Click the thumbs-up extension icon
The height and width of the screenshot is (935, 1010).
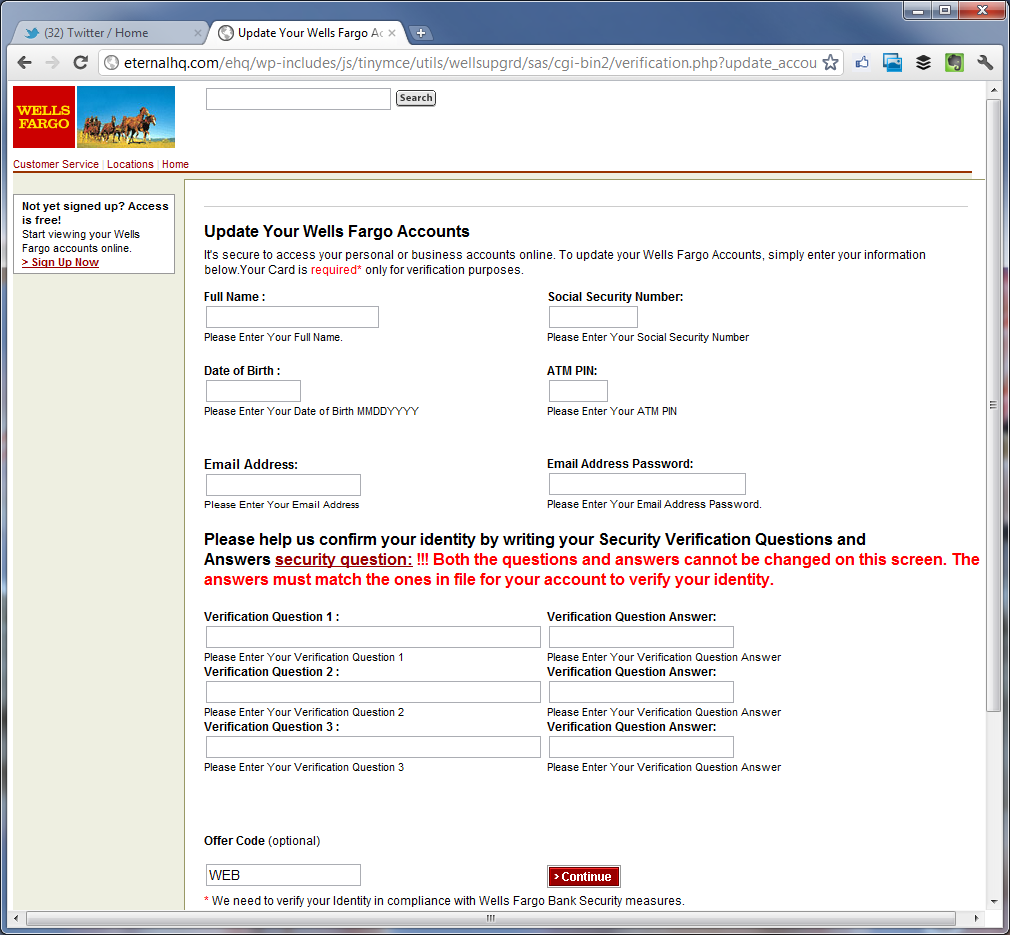pyautogui.click(x=862, y=62)
